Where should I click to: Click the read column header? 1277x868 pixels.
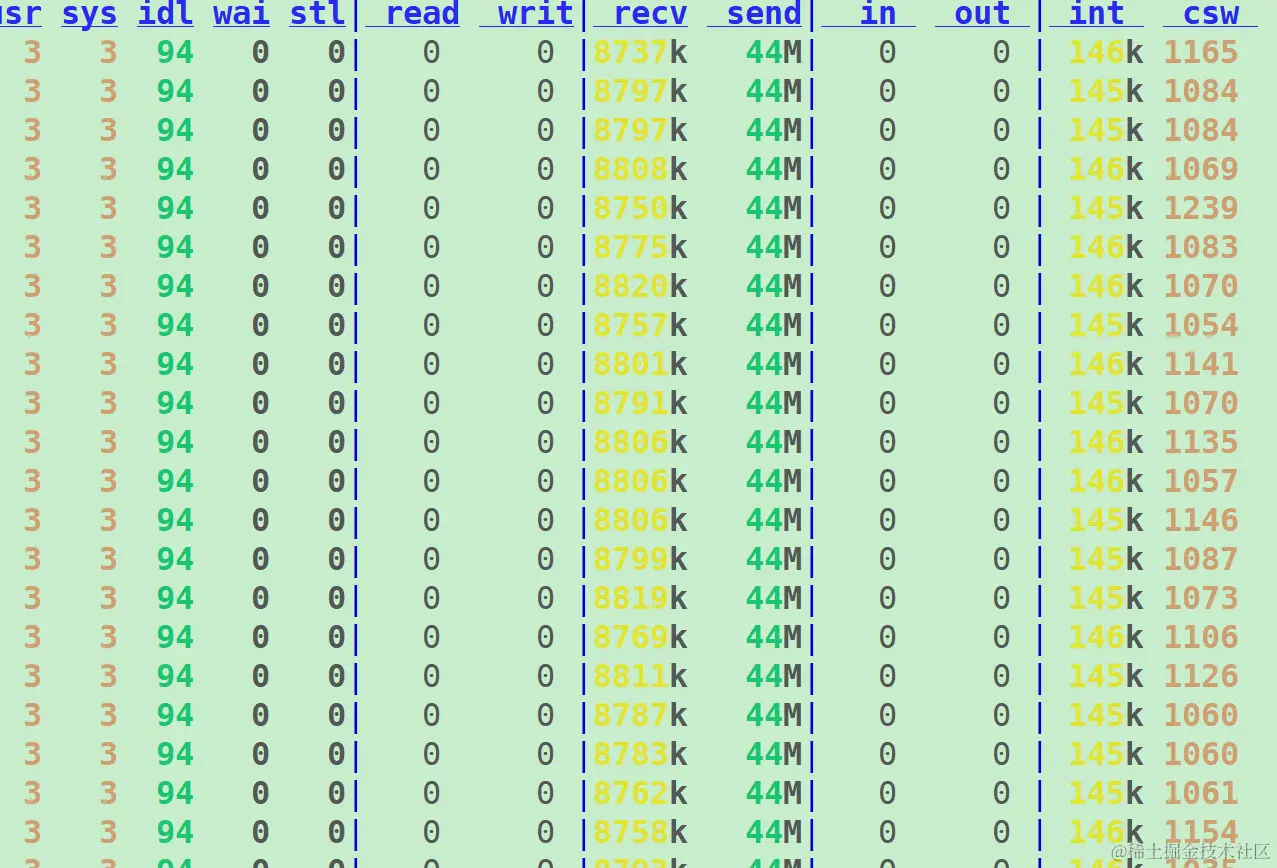(422, 15)
